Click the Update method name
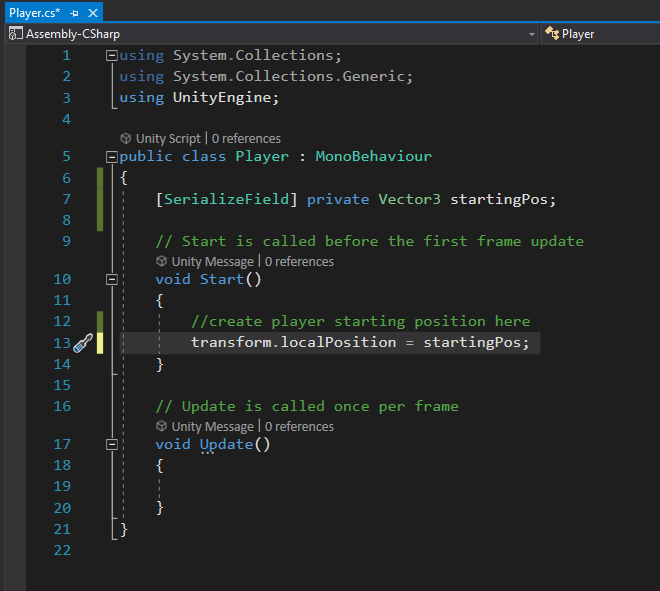The width and height of the screenshot is (660, 591). coord(226,445)
